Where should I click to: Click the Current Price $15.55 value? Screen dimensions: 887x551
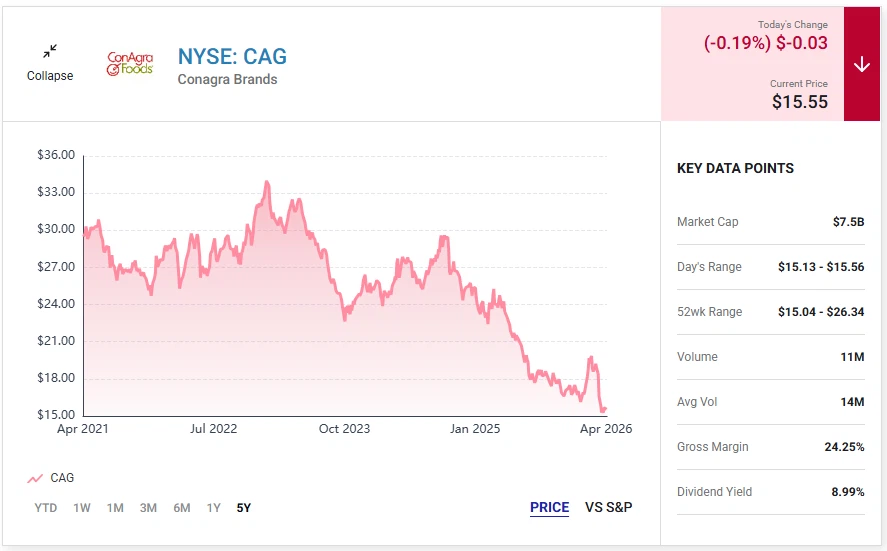tap(799, 101)
